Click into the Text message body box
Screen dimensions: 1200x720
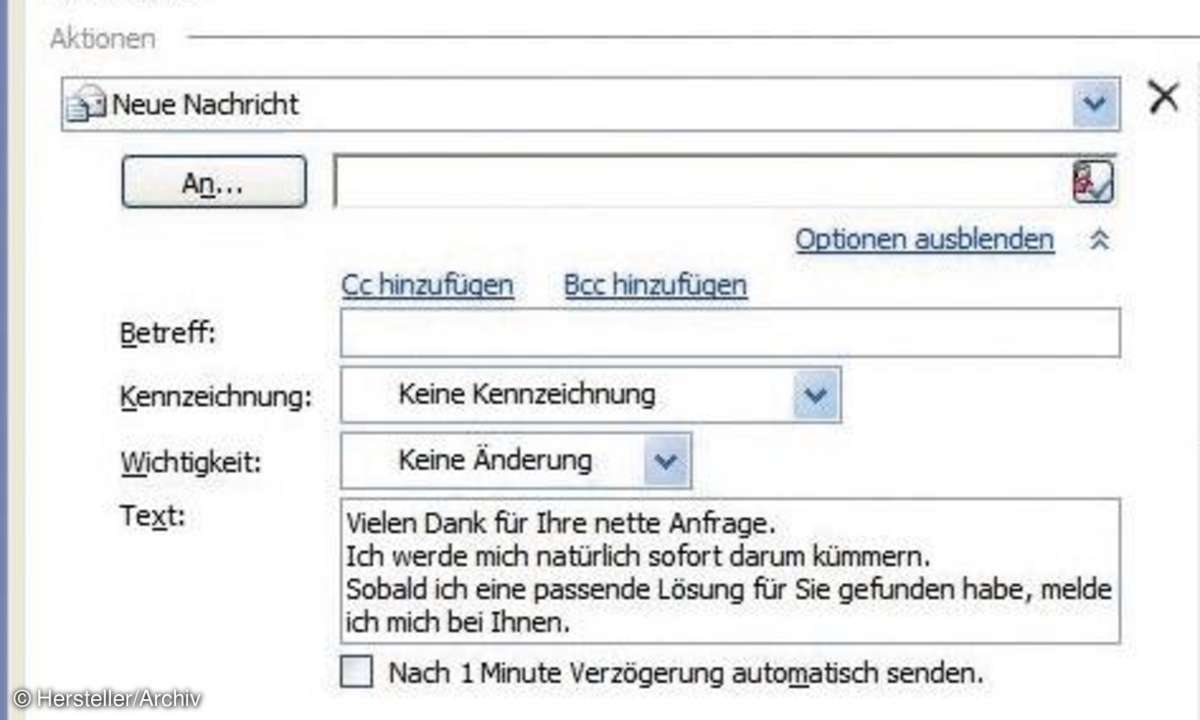730,571
